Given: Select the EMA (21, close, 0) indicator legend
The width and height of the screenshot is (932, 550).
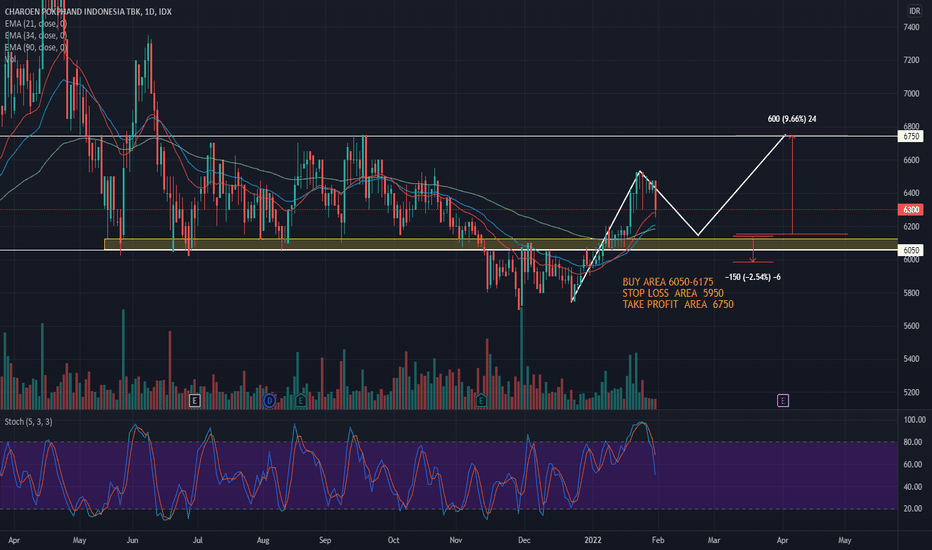Looking at the screenshot, I should click(36, 24).
